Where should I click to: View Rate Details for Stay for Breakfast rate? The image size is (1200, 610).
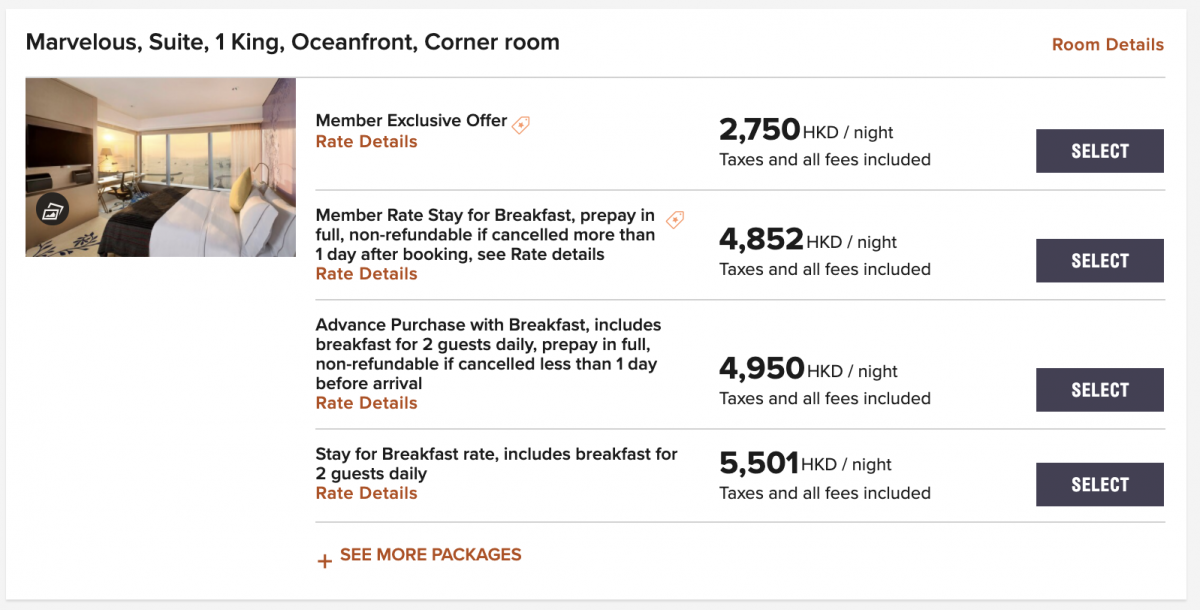[x=366, y=493]
